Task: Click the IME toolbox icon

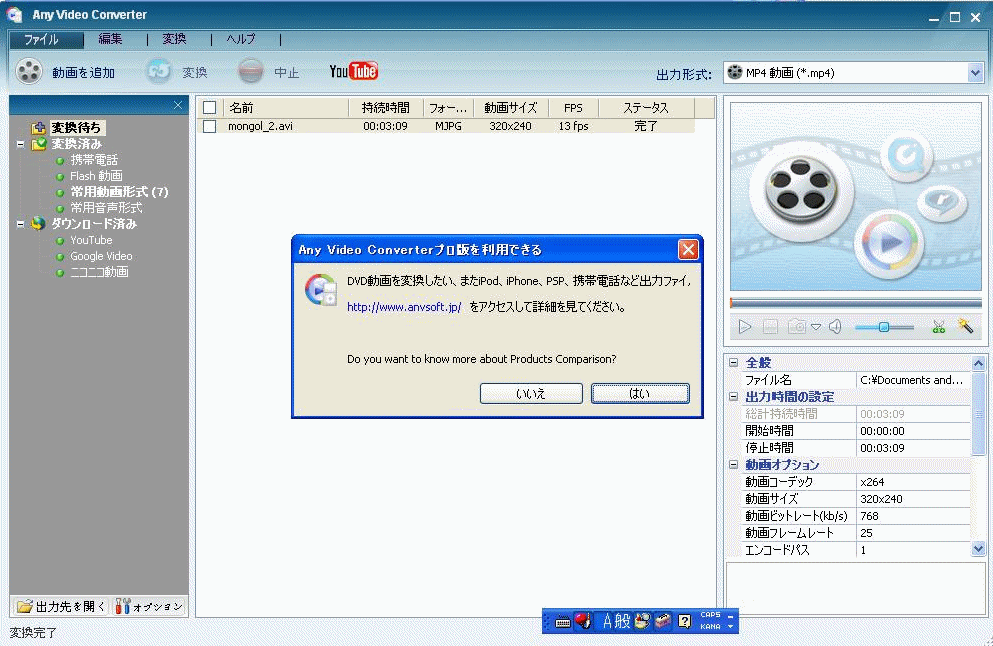Action: (x=663, y=621)
